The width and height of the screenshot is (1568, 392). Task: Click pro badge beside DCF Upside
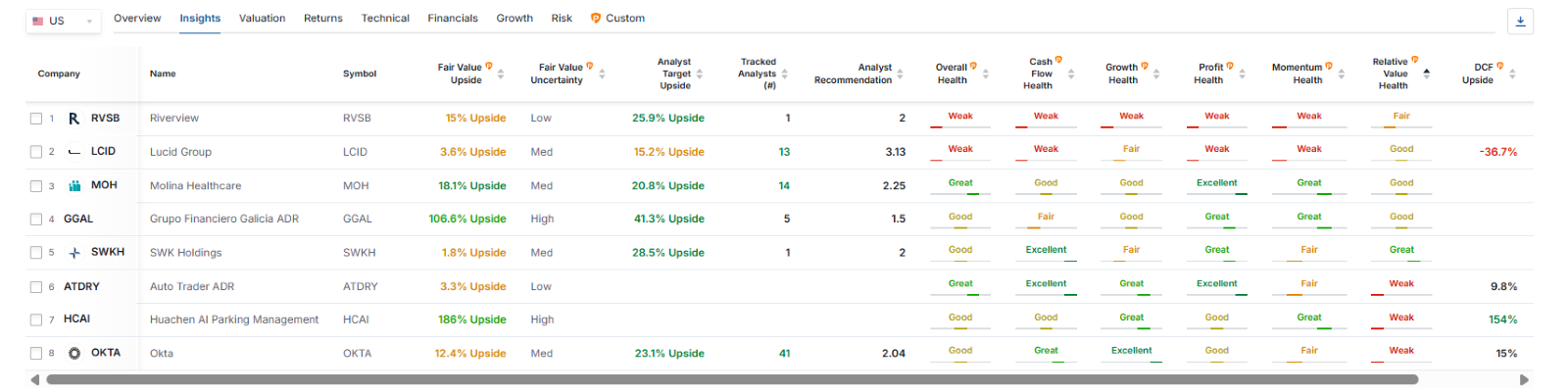click(x=1499, y=66)
